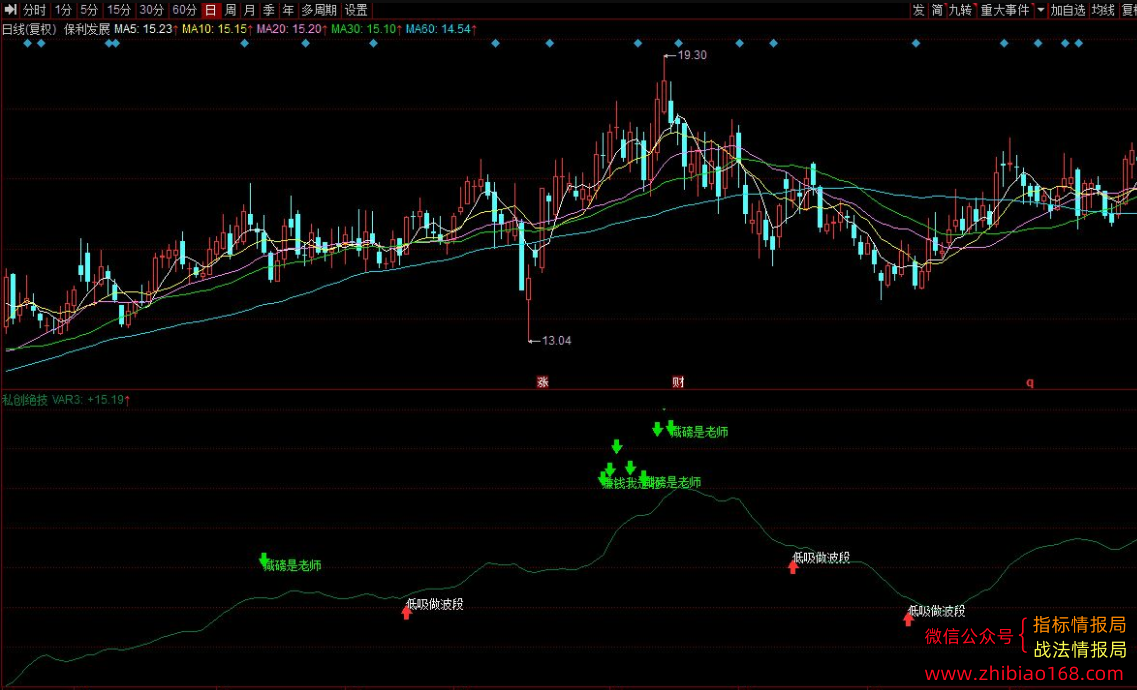Screen dimensions: 1137x690
Task: Toggle the 简 simplified view button
Action: [938, 10]
